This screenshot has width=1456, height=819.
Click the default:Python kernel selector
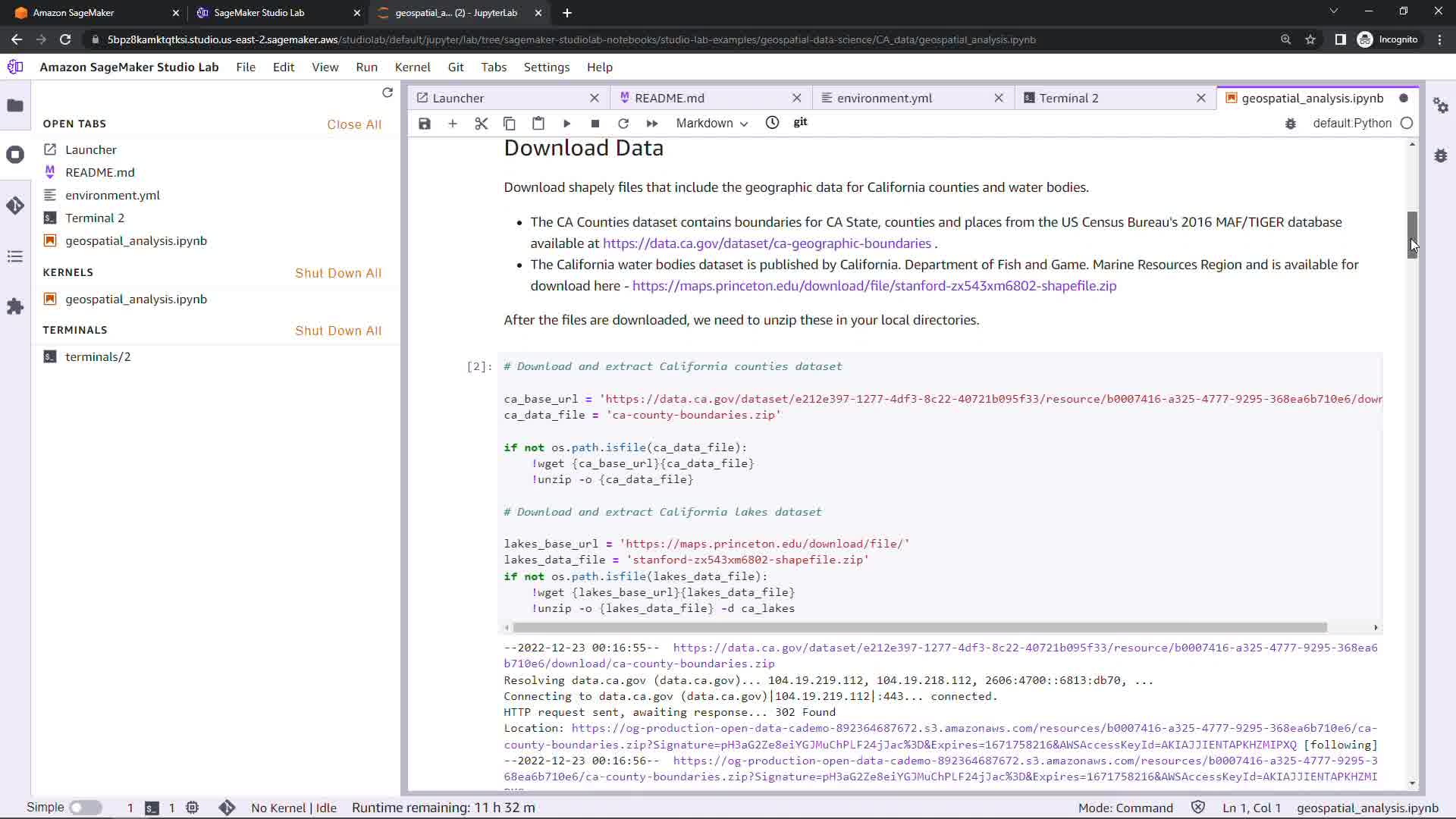tap(1351, 124)
